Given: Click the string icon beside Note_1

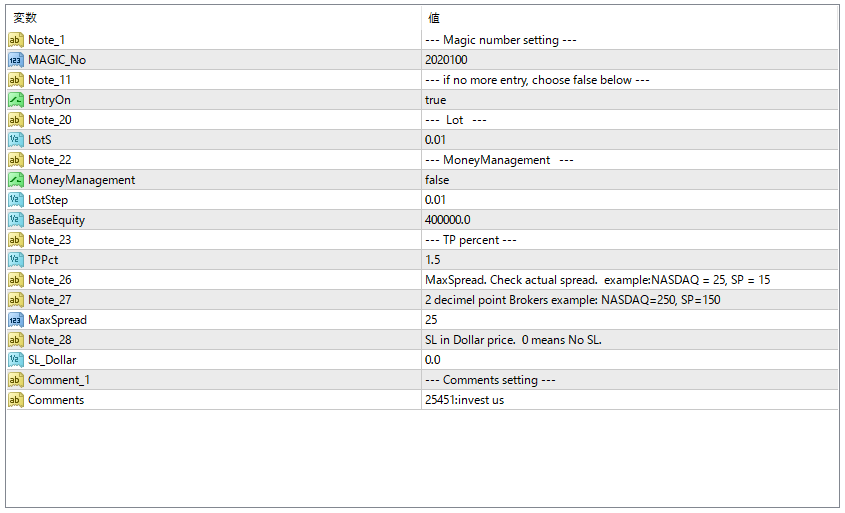Looking at the screenshot, I should pyautogui.click(x=16, y=40).
